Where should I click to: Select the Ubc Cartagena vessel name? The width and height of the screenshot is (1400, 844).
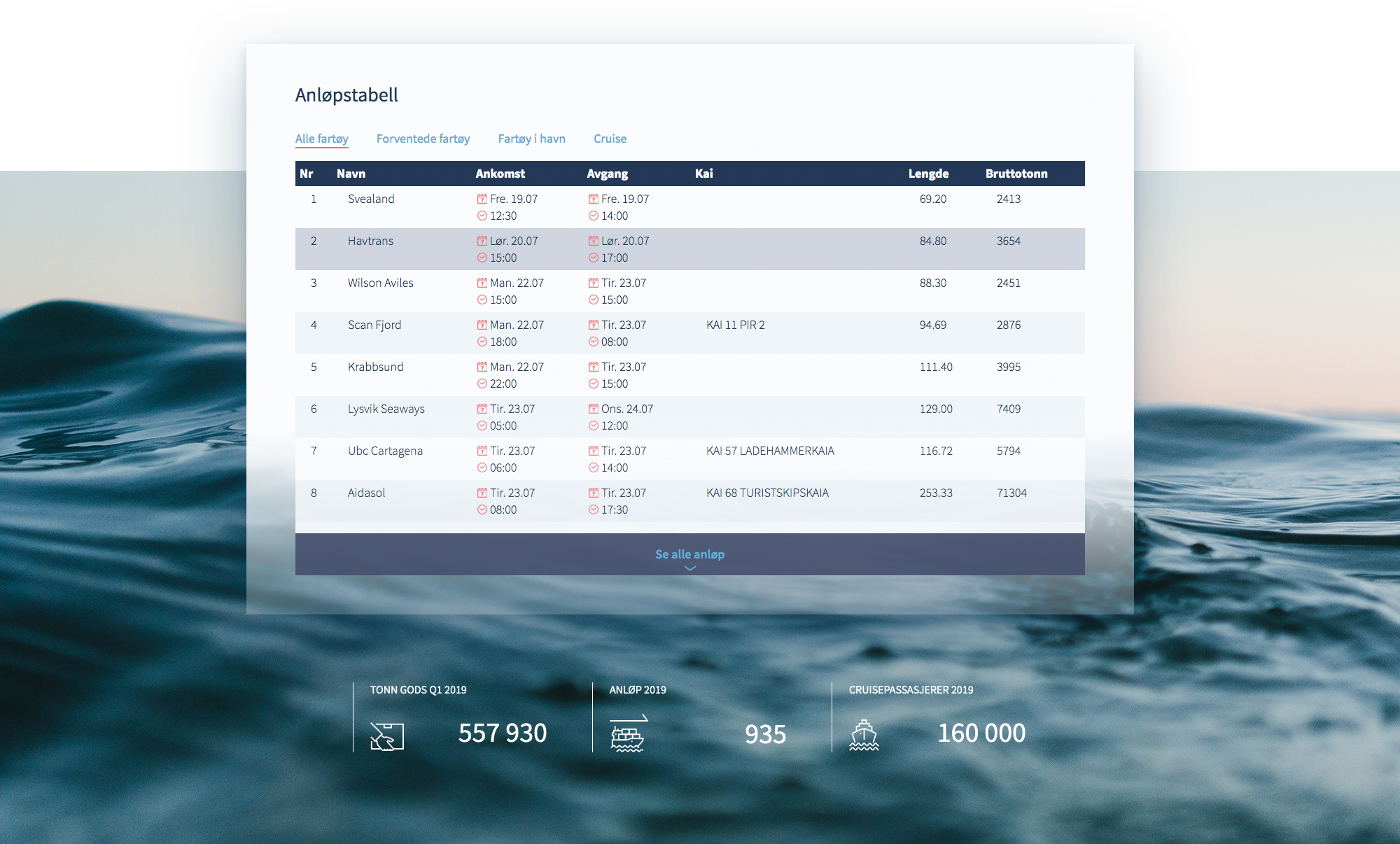(x=385, y=451)
